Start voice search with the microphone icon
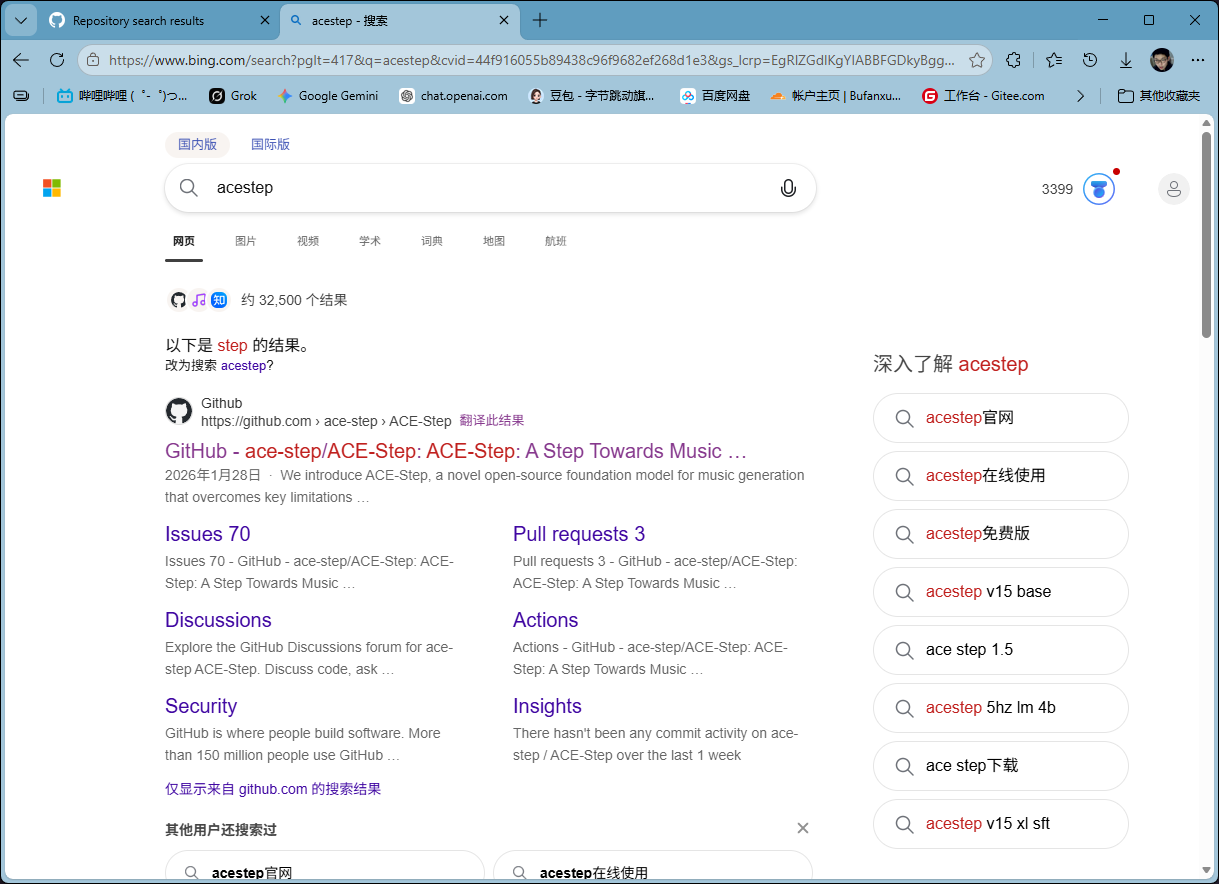1219x884 pixels. click(x=788, y=188)
